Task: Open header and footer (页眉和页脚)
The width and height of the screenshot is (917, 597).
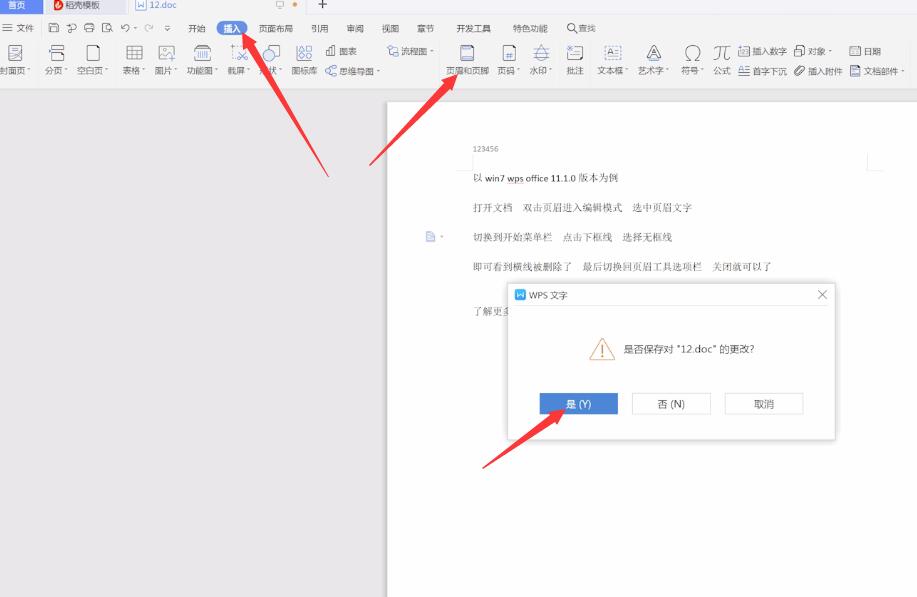Action: tap(467, 60)
